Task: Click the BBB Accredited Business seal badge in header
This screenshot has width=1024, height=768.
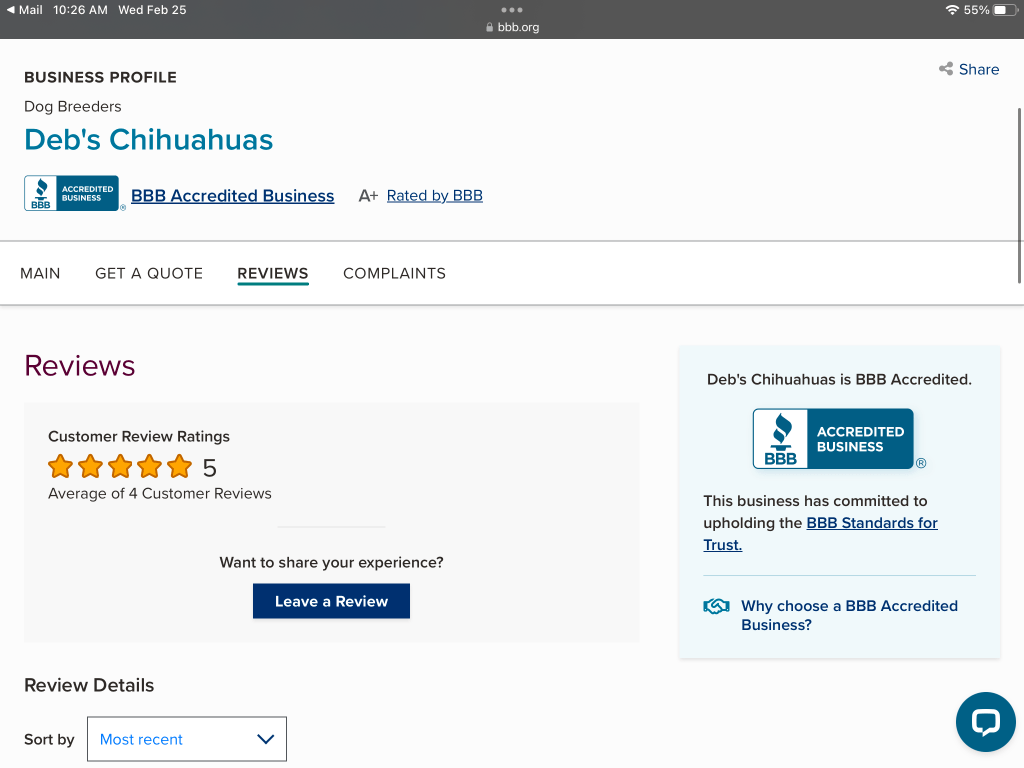Action: (x=72, y=194)
